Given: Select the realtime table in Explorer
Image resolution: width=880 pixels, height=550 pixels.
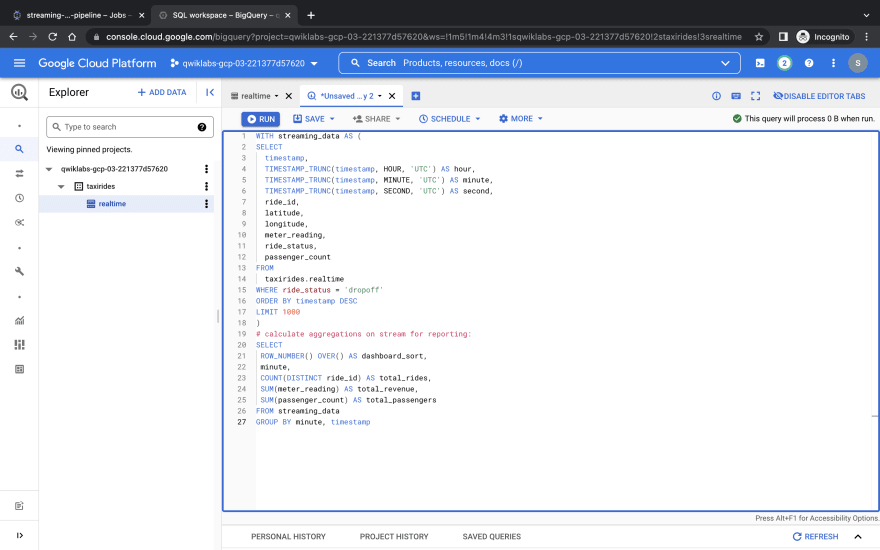Looking at the screenshot, I should [112, 204].
